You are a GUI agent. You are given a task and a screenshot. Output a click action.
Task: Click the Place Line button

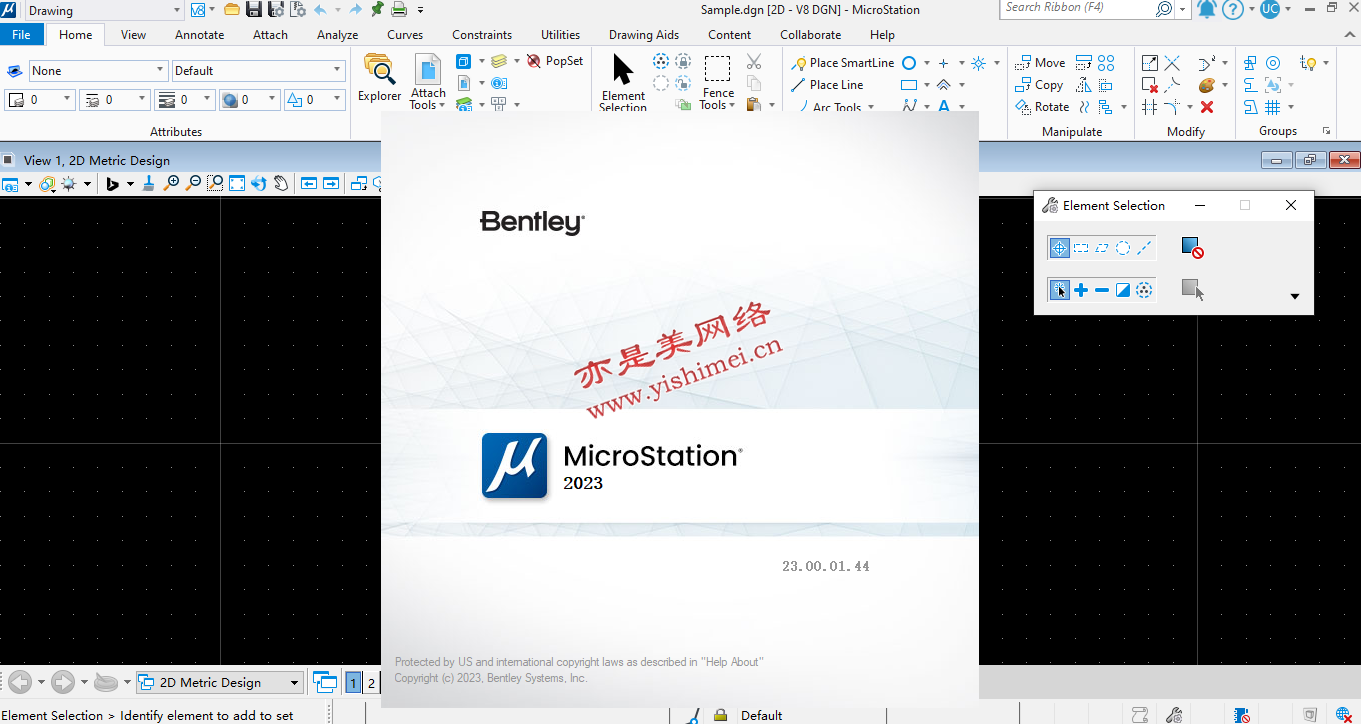827,85
